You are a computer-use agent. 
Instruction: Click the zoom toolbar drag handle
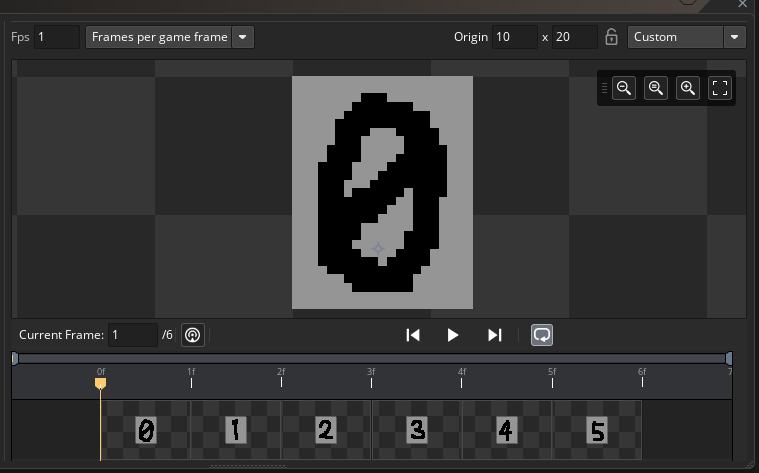(x=604, y=88)
